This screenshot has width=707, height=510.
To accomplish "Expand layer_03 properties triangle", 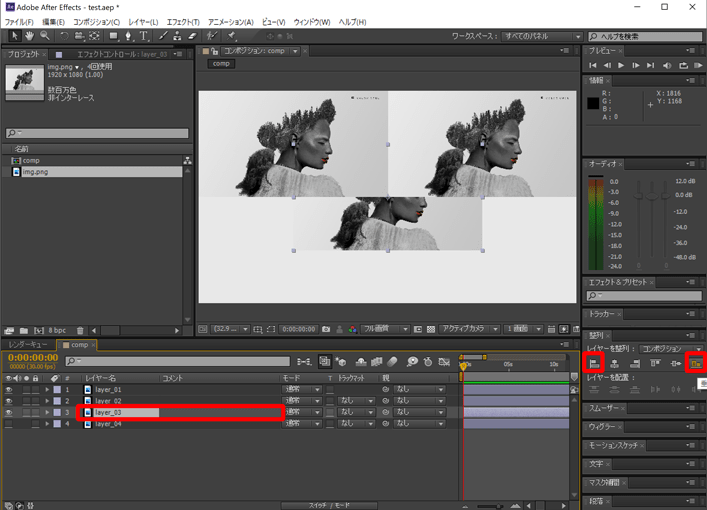I will tap(47, 412).
